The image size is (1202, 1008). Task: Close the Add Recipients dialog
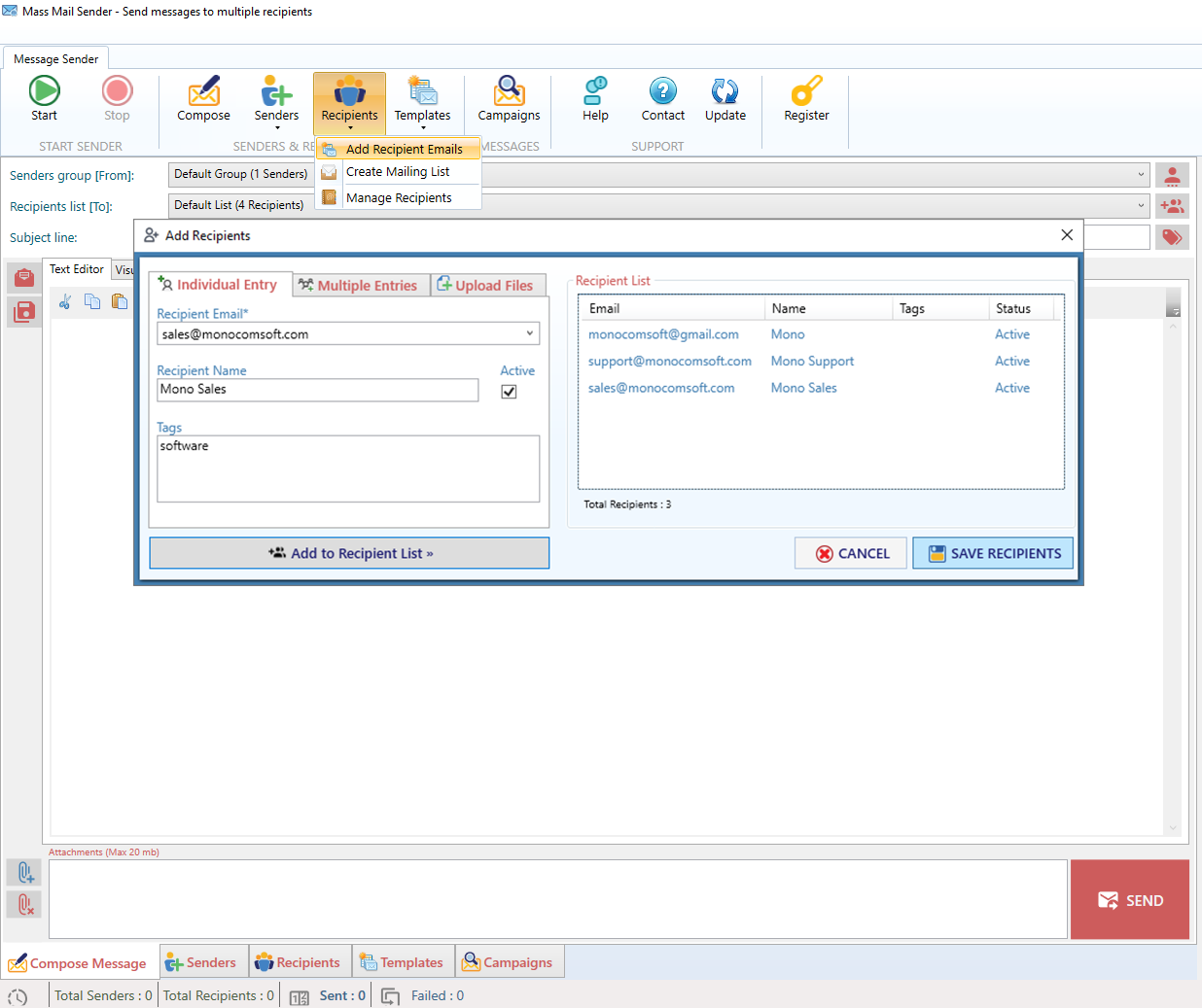(x=1067, y=235)
